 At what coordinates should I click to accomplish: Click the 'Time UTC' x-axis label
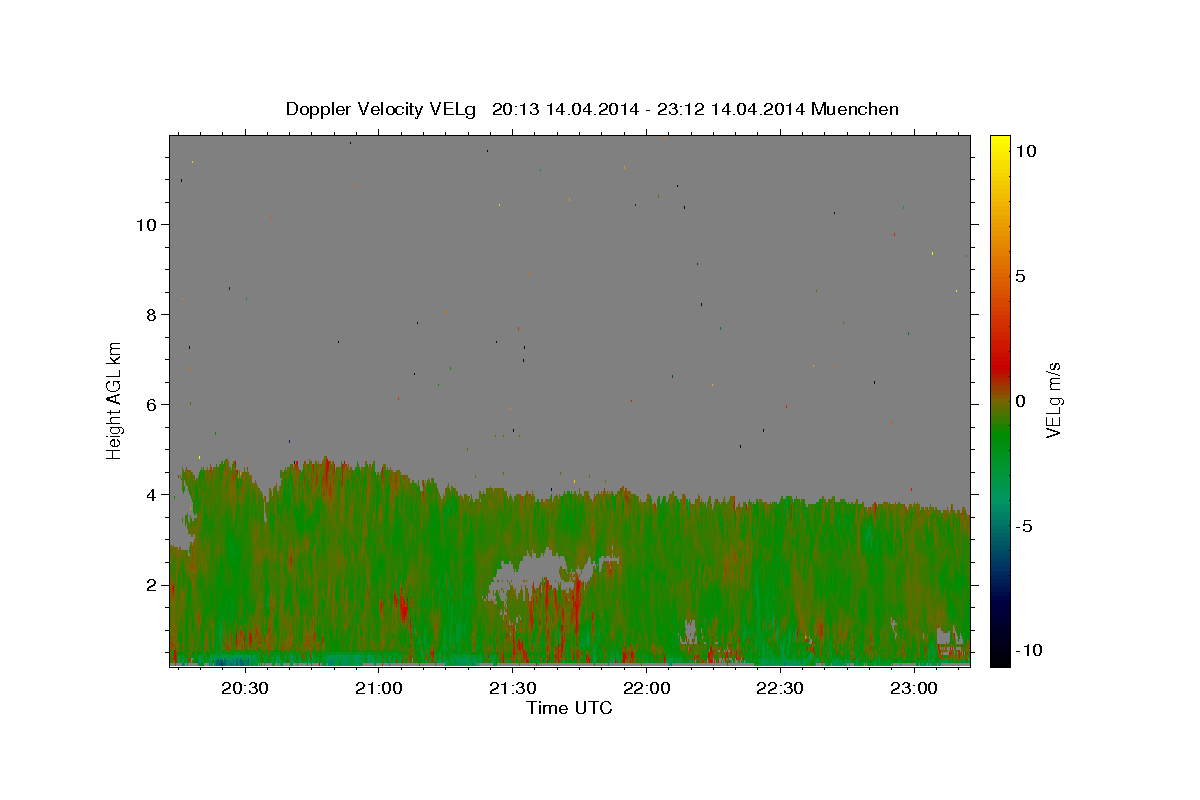[569, 708]
